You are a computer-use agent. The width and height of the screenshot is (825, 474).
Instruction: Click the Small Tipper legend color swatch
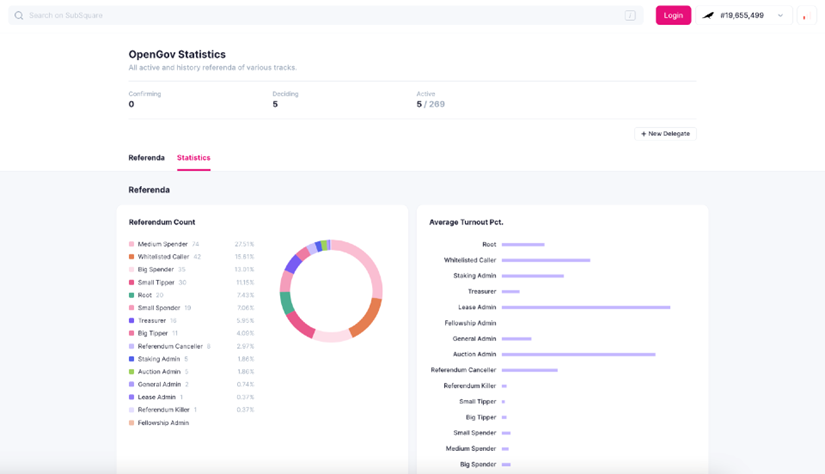pyautogui.click(x=131, y=283)
